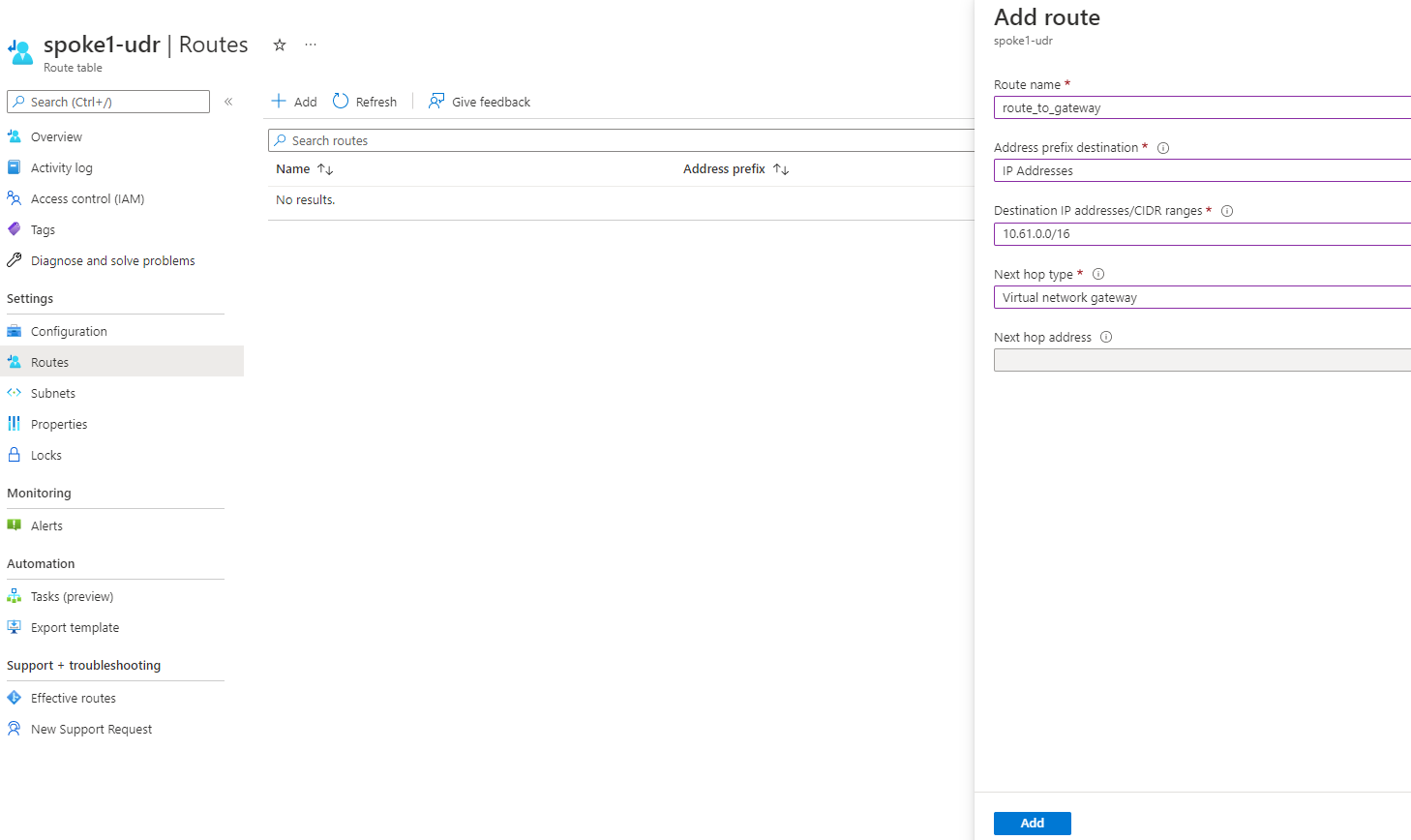This screenshot has height=840, width=1411.
Task: Click the Effective routes diamond icon
Action: [15, 698]
